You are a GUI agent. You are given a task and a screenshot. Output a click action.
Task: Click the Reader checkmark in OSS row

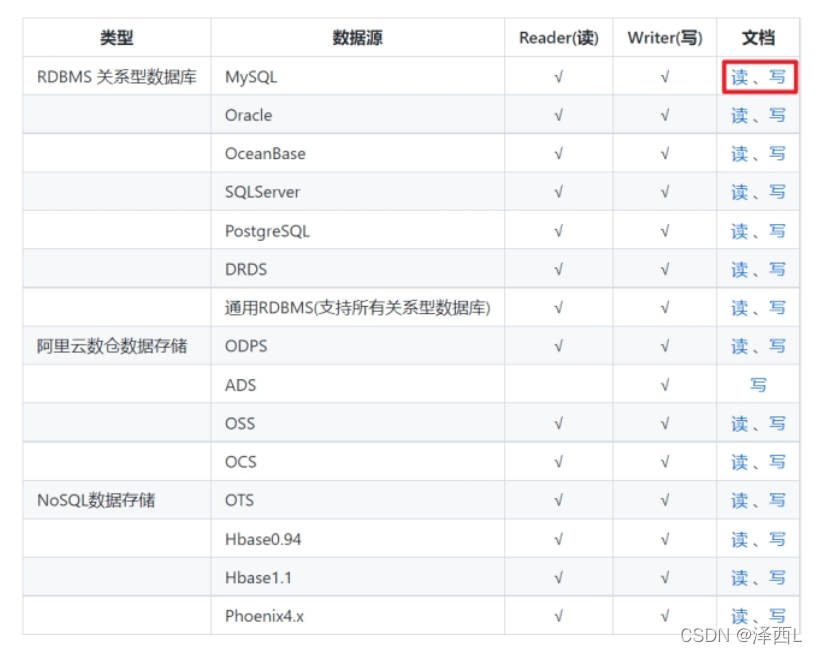[559, 424]
